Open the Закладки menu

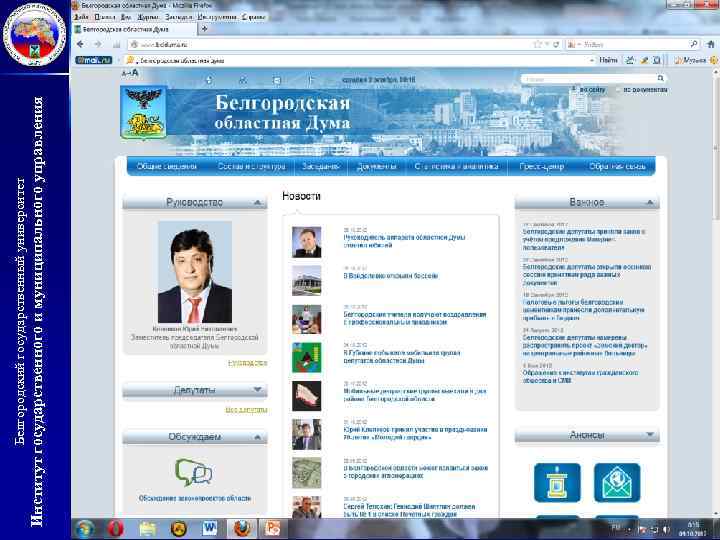179,17
